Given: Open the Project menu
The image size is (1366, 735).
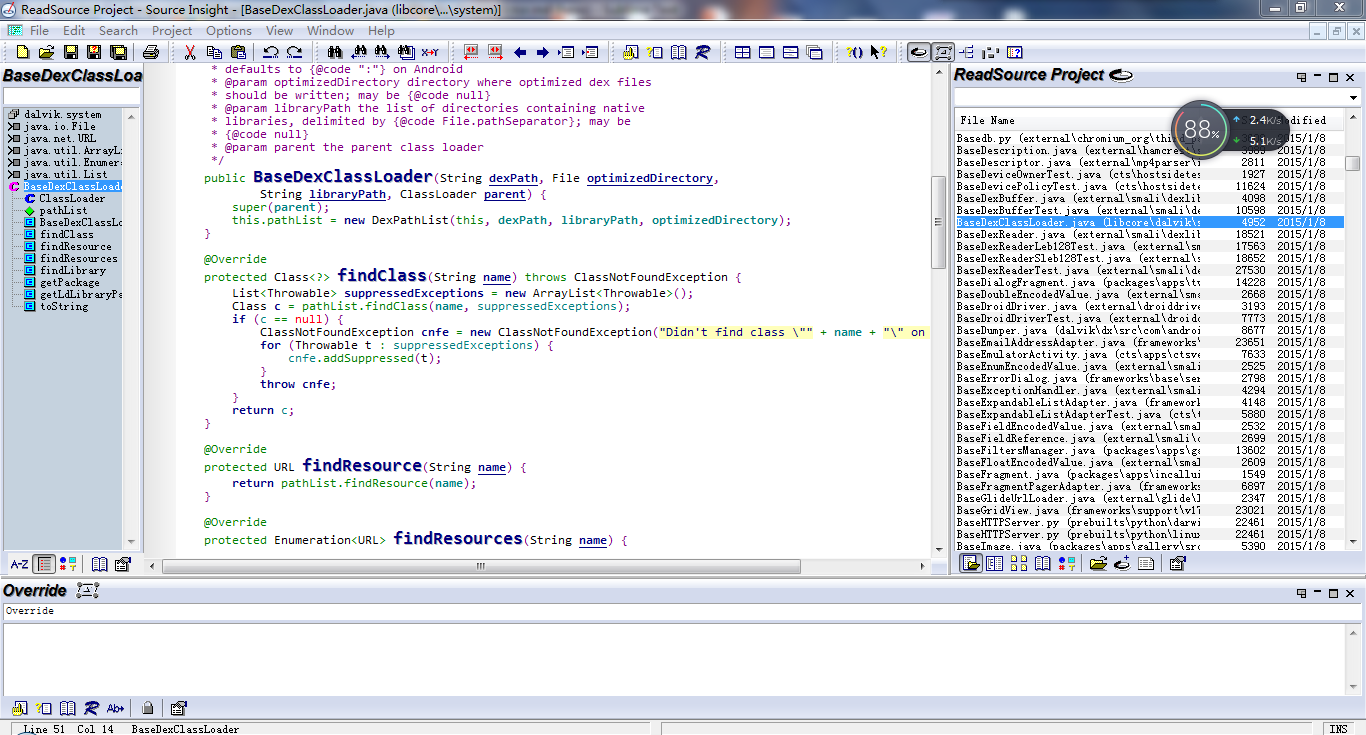Looking at the screenshot, I should 172,31.
